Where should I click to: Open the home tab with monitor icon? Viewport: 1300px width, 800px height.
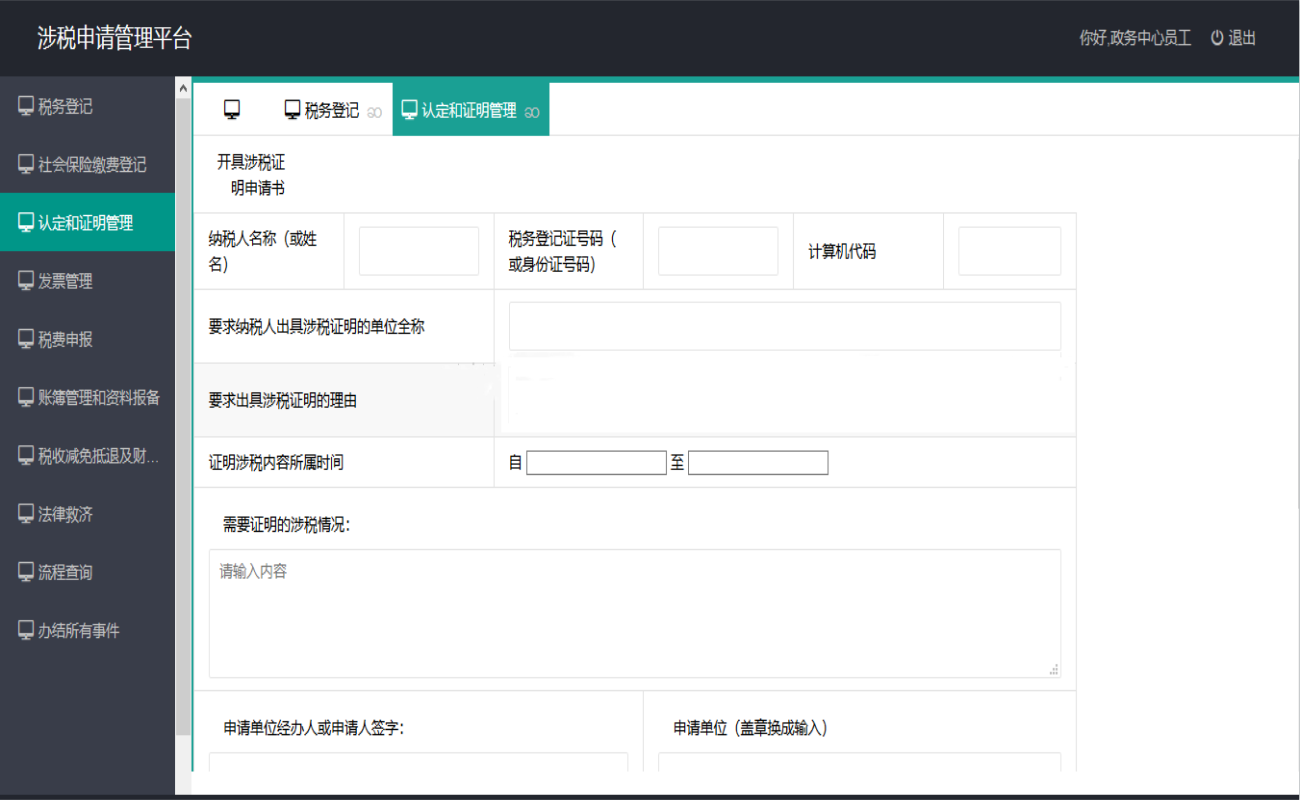pyautogui.click(x=232, y=110)
